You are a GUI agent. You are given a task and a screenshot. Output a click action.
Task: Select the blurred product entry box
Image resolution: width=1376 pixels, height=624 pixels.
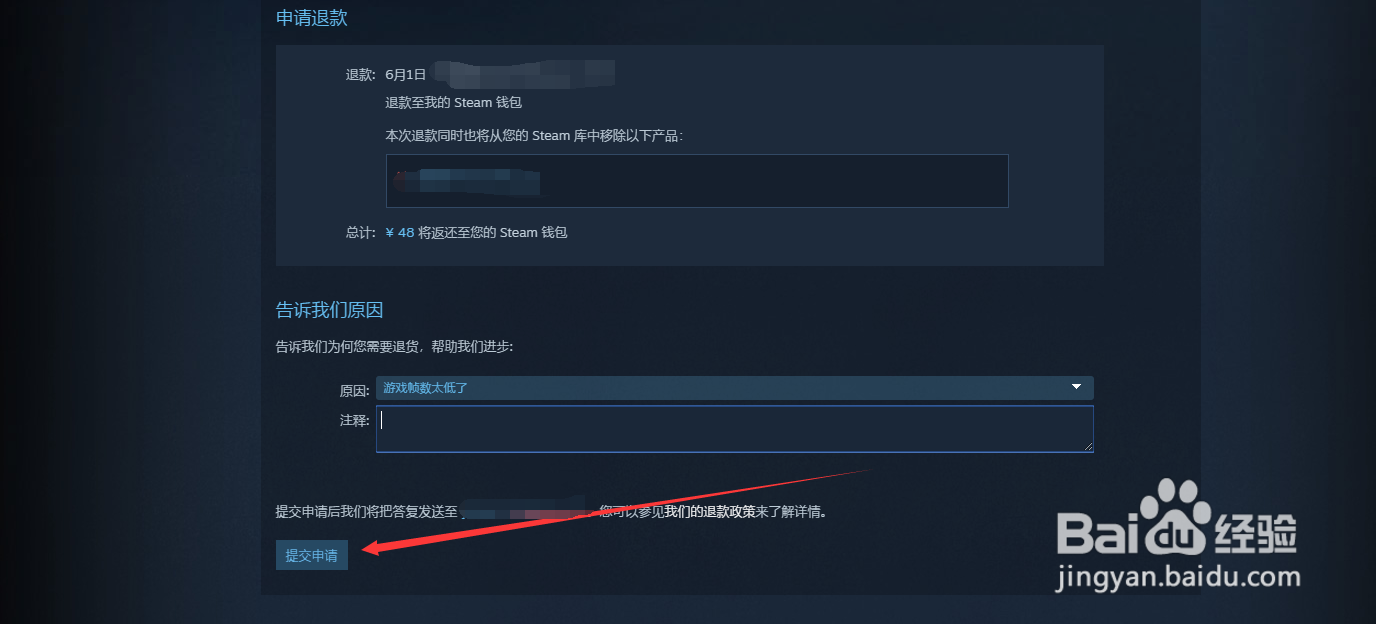[x=697, y=181]
